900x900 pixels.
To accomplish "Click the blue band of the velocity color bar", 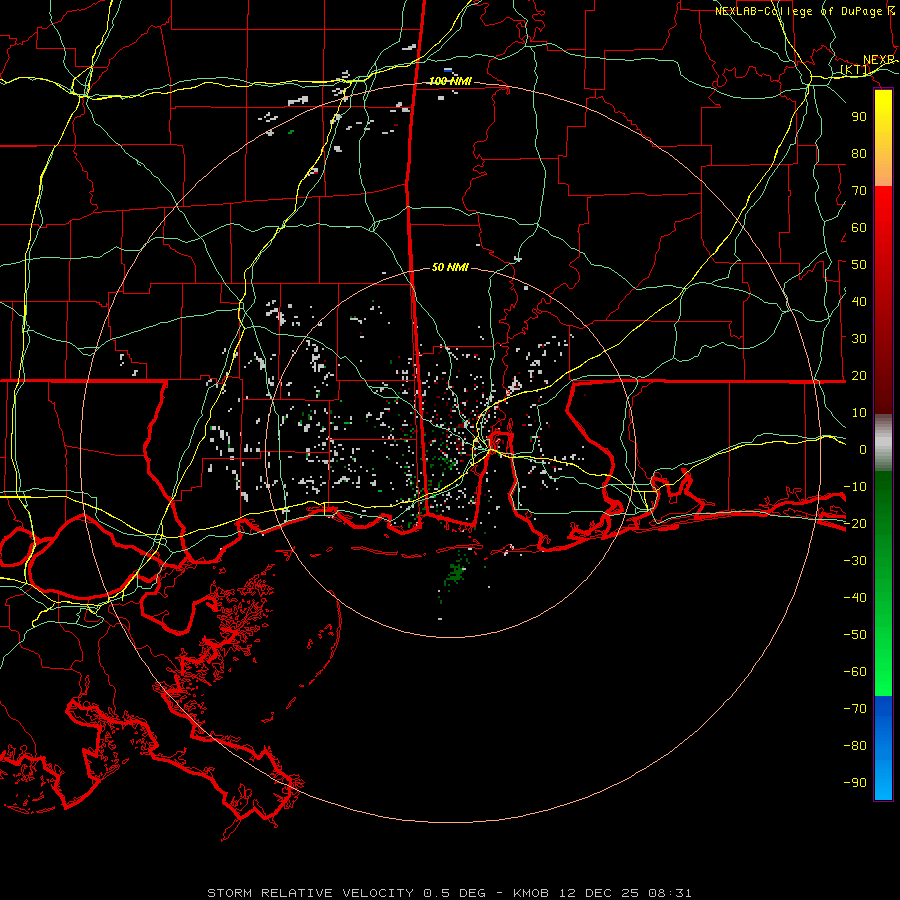I will point(883,747).
